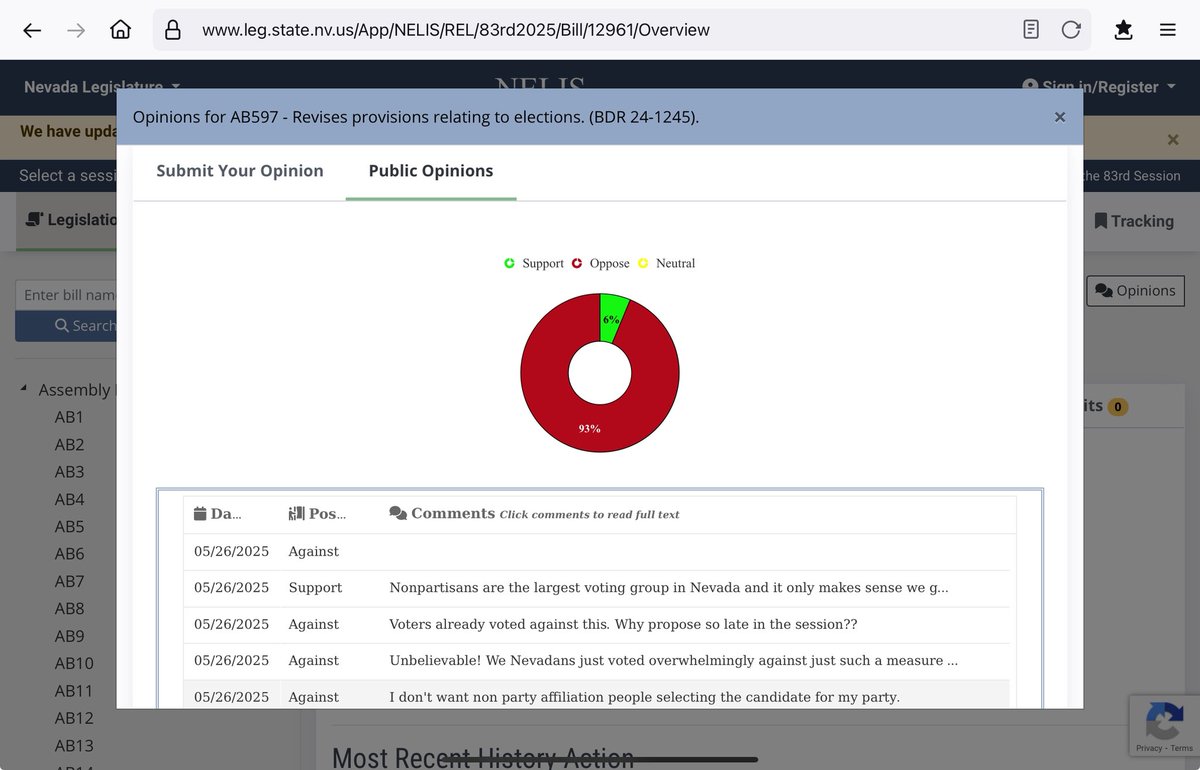1200x770 pixels.
Task: Open the browser hamburger menu
Action: [x=1167, y=30]
